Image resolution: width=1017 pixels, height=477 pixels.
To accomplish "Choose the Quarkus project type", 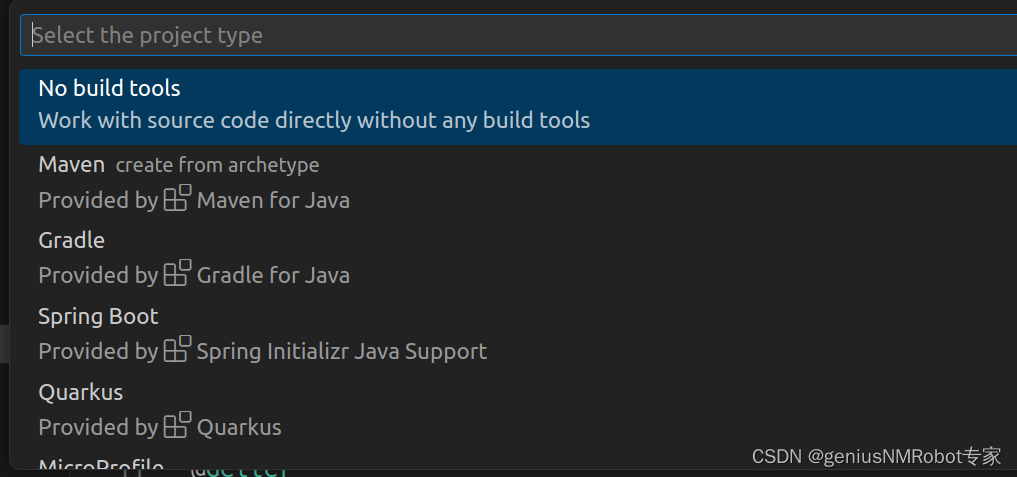I will (x=518, y=410).
